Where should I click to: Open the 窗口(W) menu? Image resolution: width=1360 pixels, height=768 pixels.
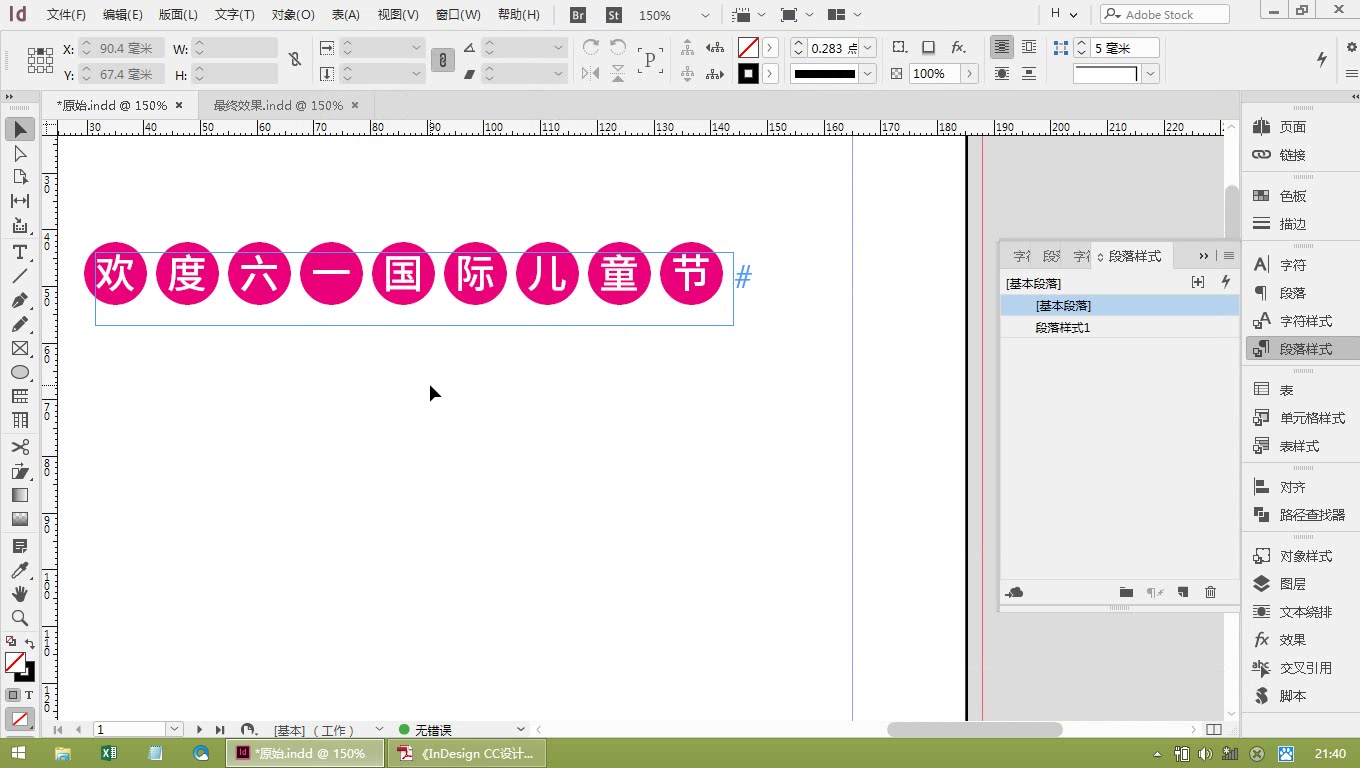[x=458, y=15]
